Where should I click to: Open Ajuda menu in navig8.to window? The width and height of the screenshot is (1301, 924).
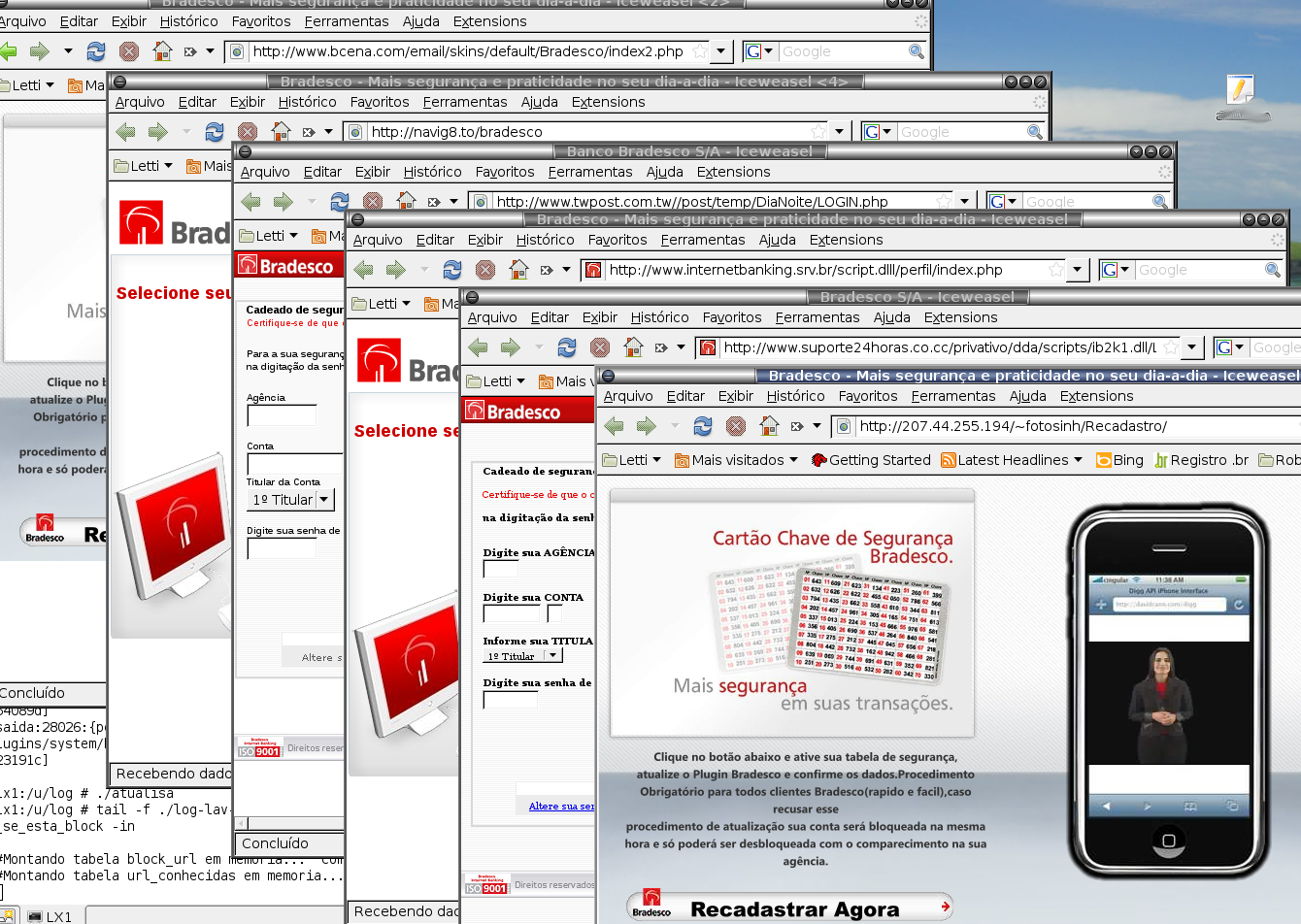[x=539, y=102]
